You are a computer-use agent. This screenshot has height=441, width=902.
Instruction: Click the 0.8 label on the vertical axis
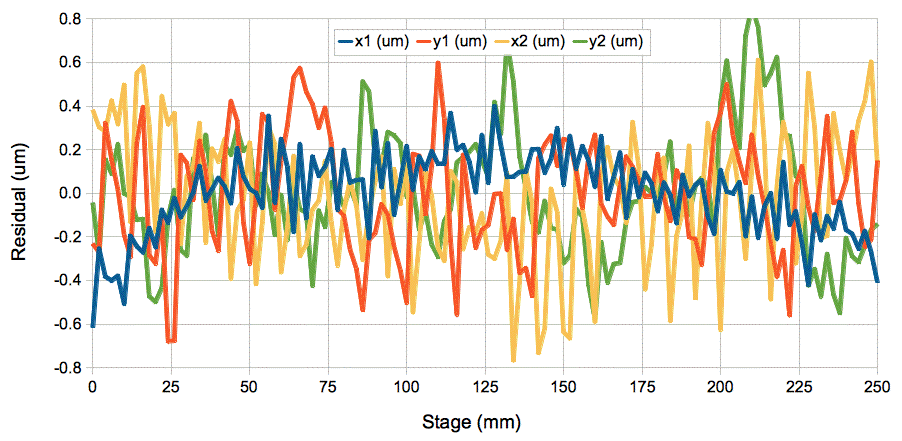(x=69, y=18)
